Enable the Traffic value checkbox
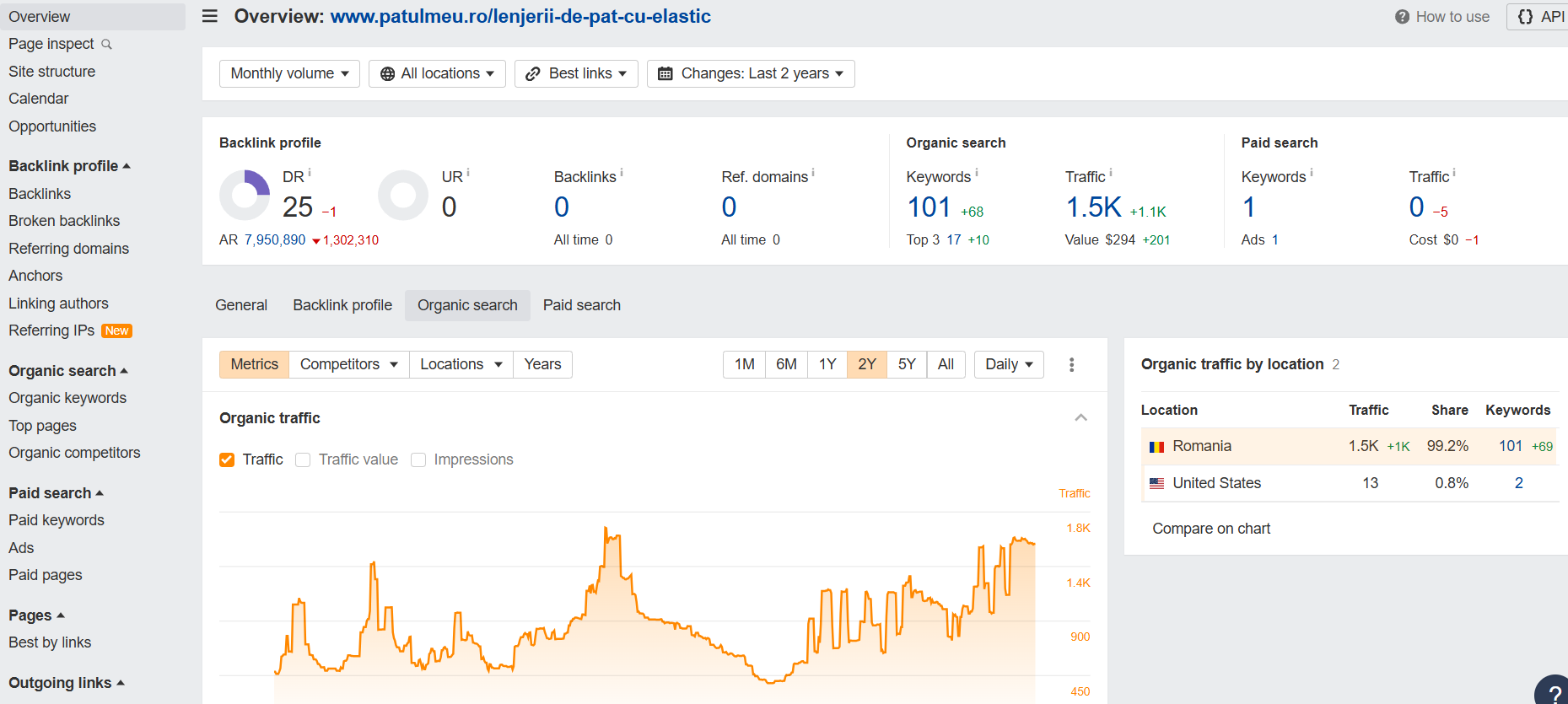 [x=303, y=459]
